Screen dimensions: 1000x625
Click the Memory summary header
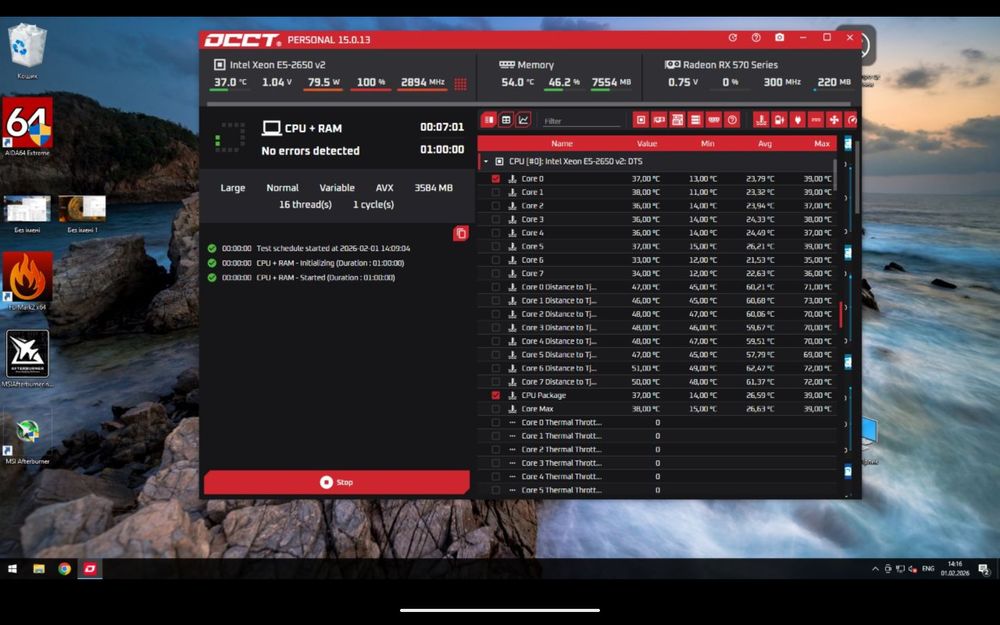[527, 64]
